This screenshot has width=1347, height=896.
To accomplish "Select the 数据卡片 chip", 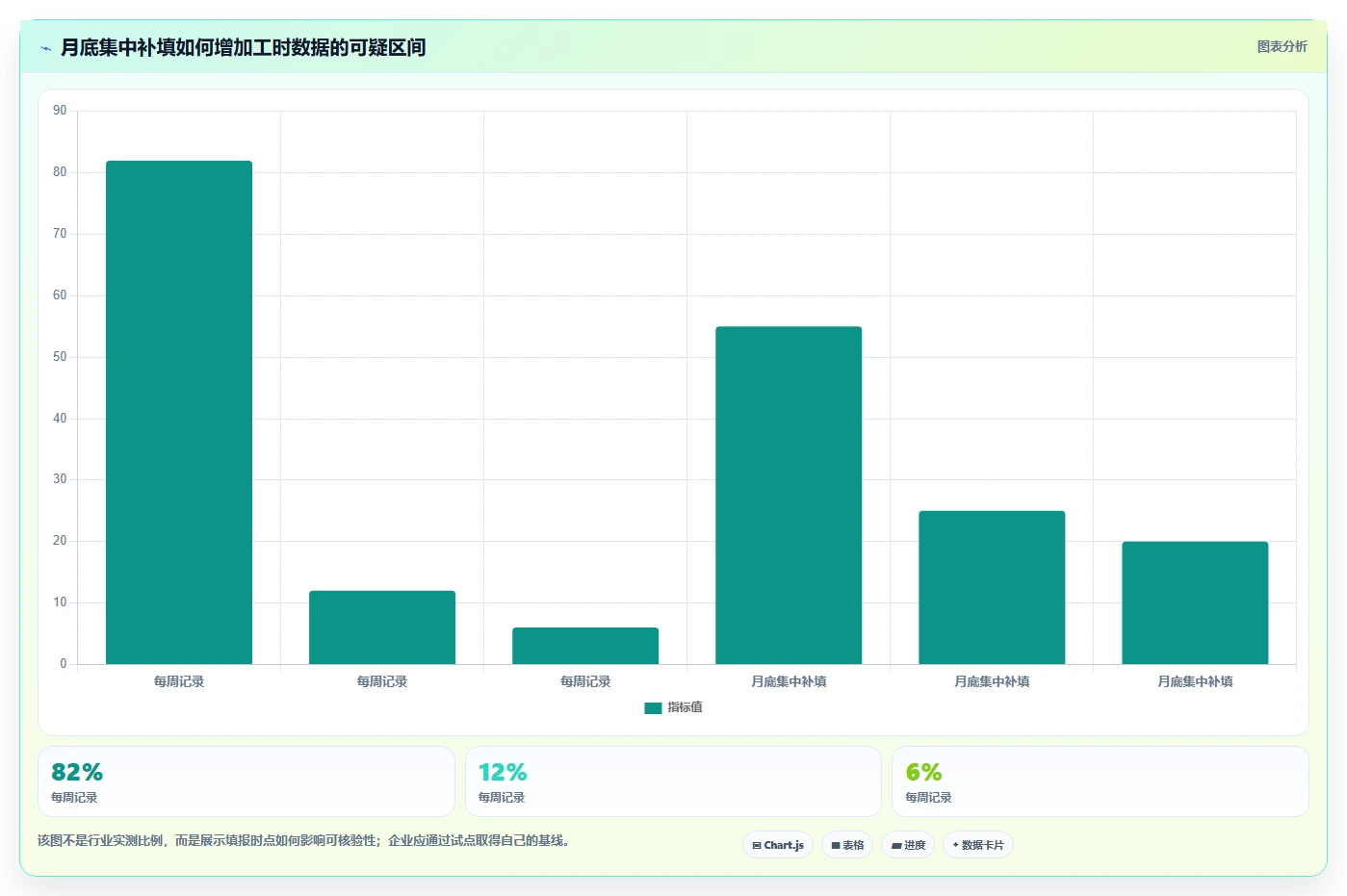I will 978,845.
